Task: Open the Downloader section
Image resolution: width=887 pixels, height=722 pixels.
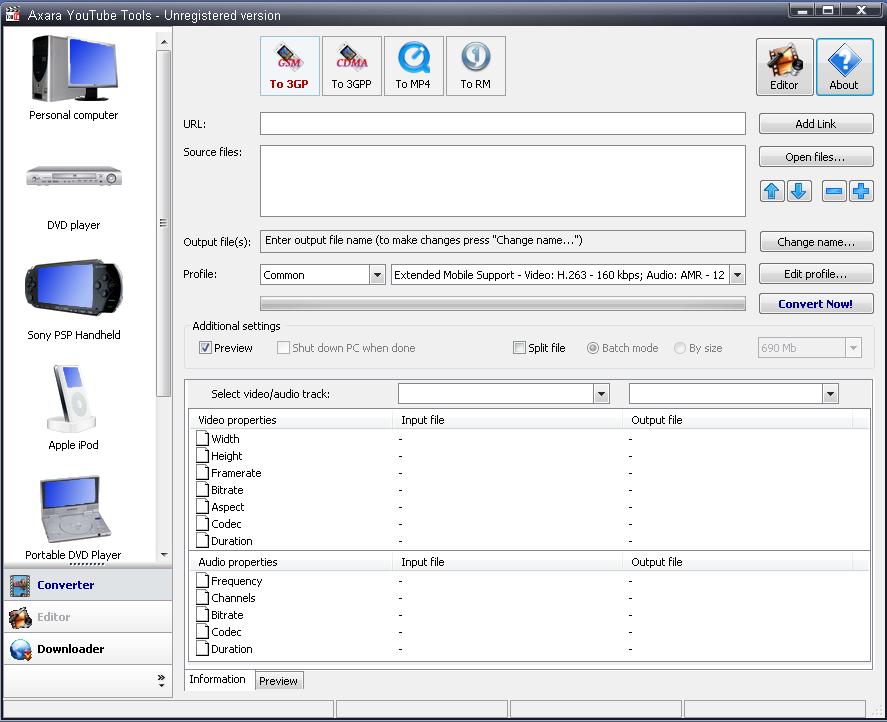Action: (x=88, y=650)
